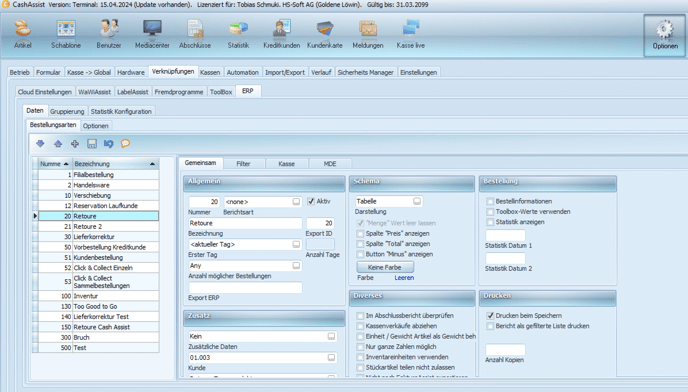This screenshot has height=392, width=688.
Task: Enable Spalte "Preis" anzeigen
Action: (360, 234)
